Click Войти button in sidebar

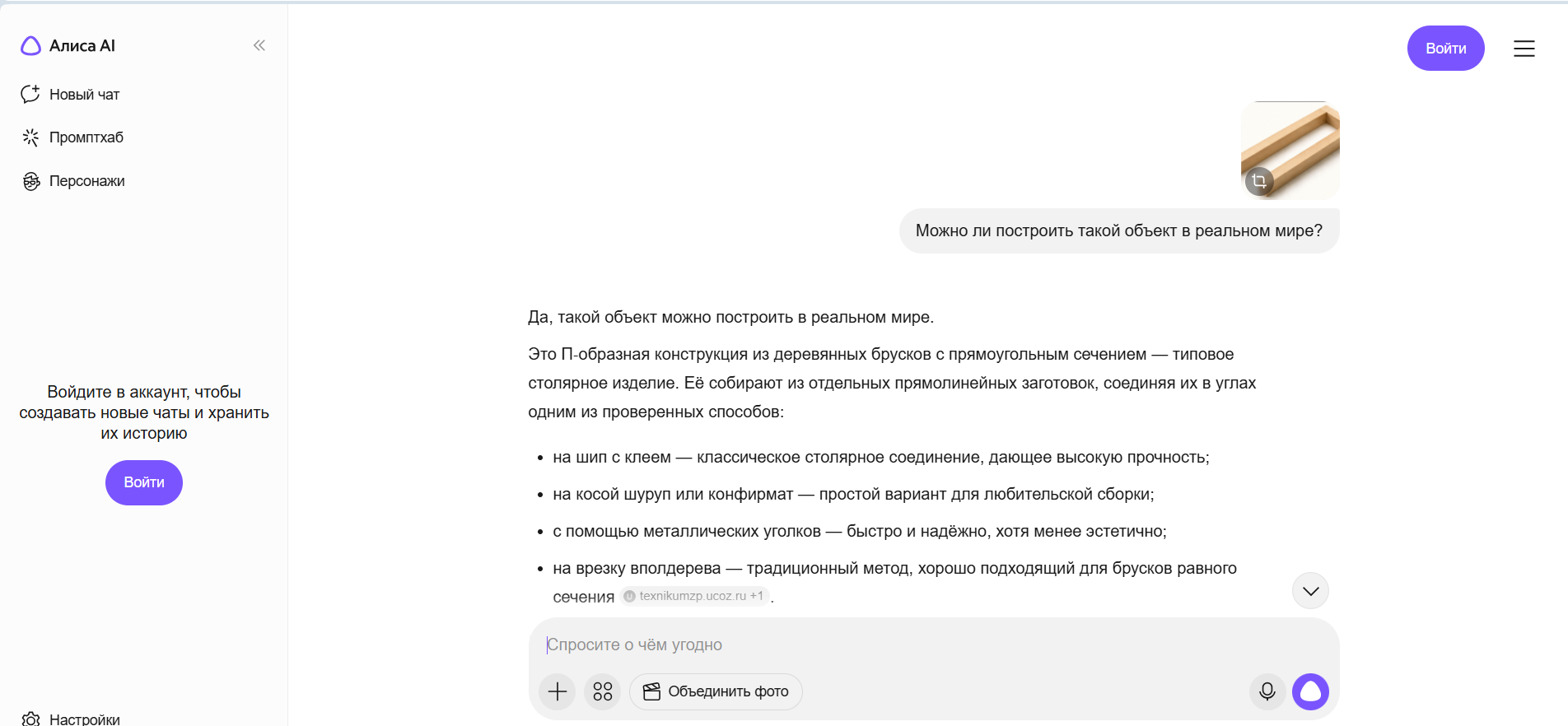pyautogui.click(x=144, y=482)
